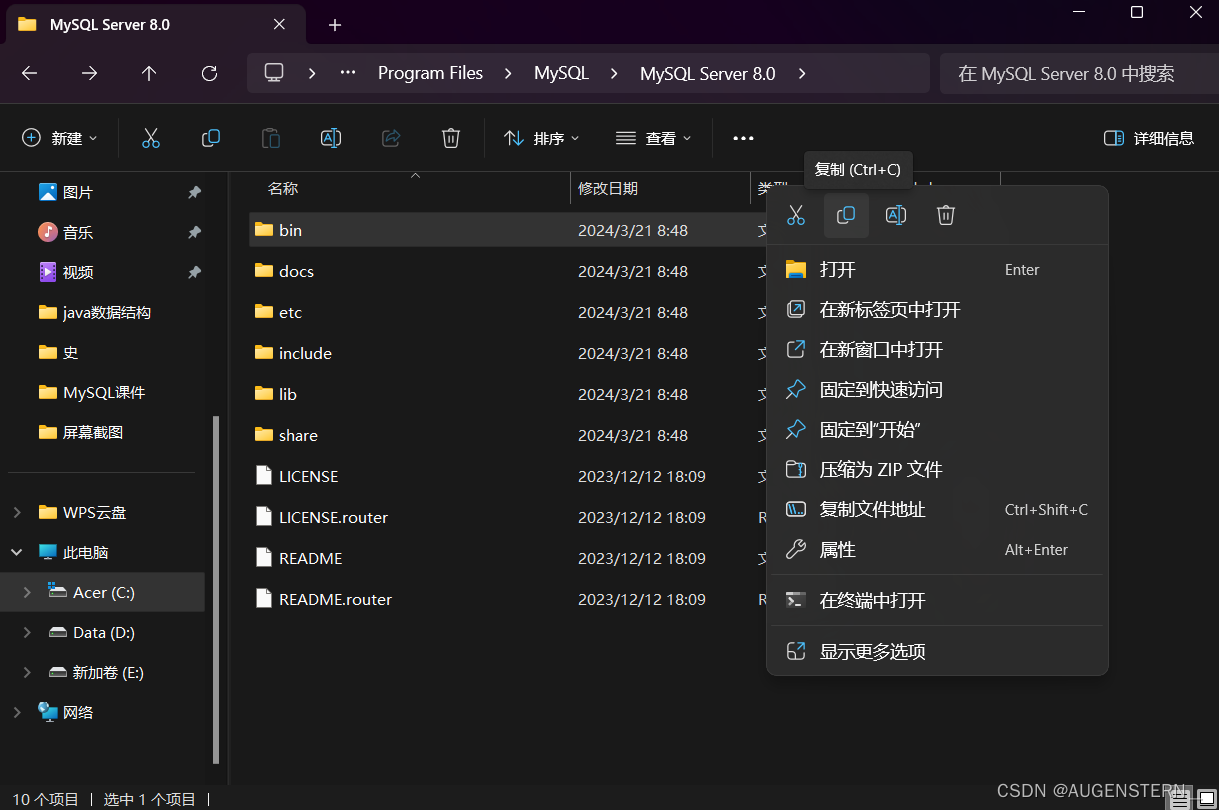Open a new tab with the plus icon

click(x=335, y=25)
